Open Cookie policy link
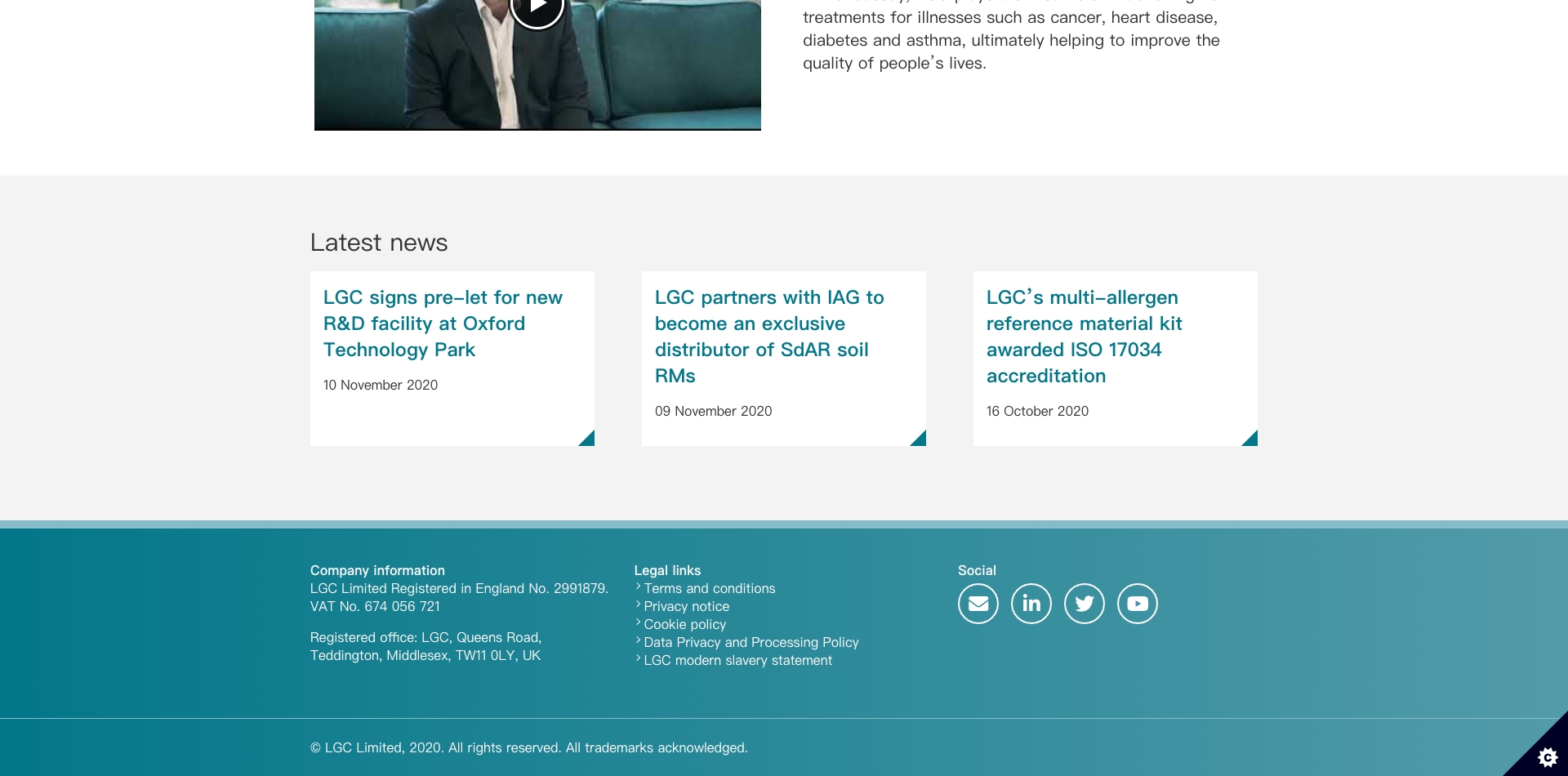This screenshot has height=776, width=1568. pos(684,624)
